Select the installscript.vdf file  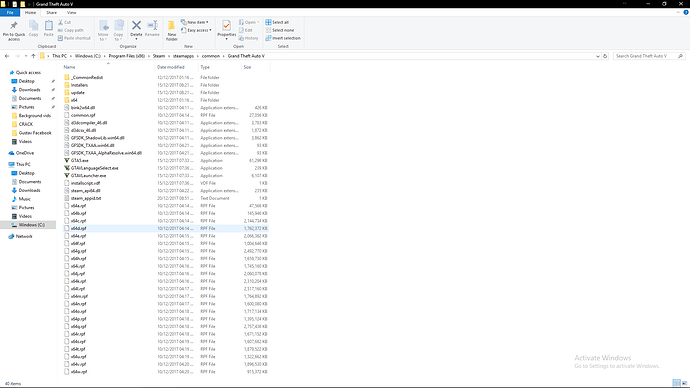85,183
